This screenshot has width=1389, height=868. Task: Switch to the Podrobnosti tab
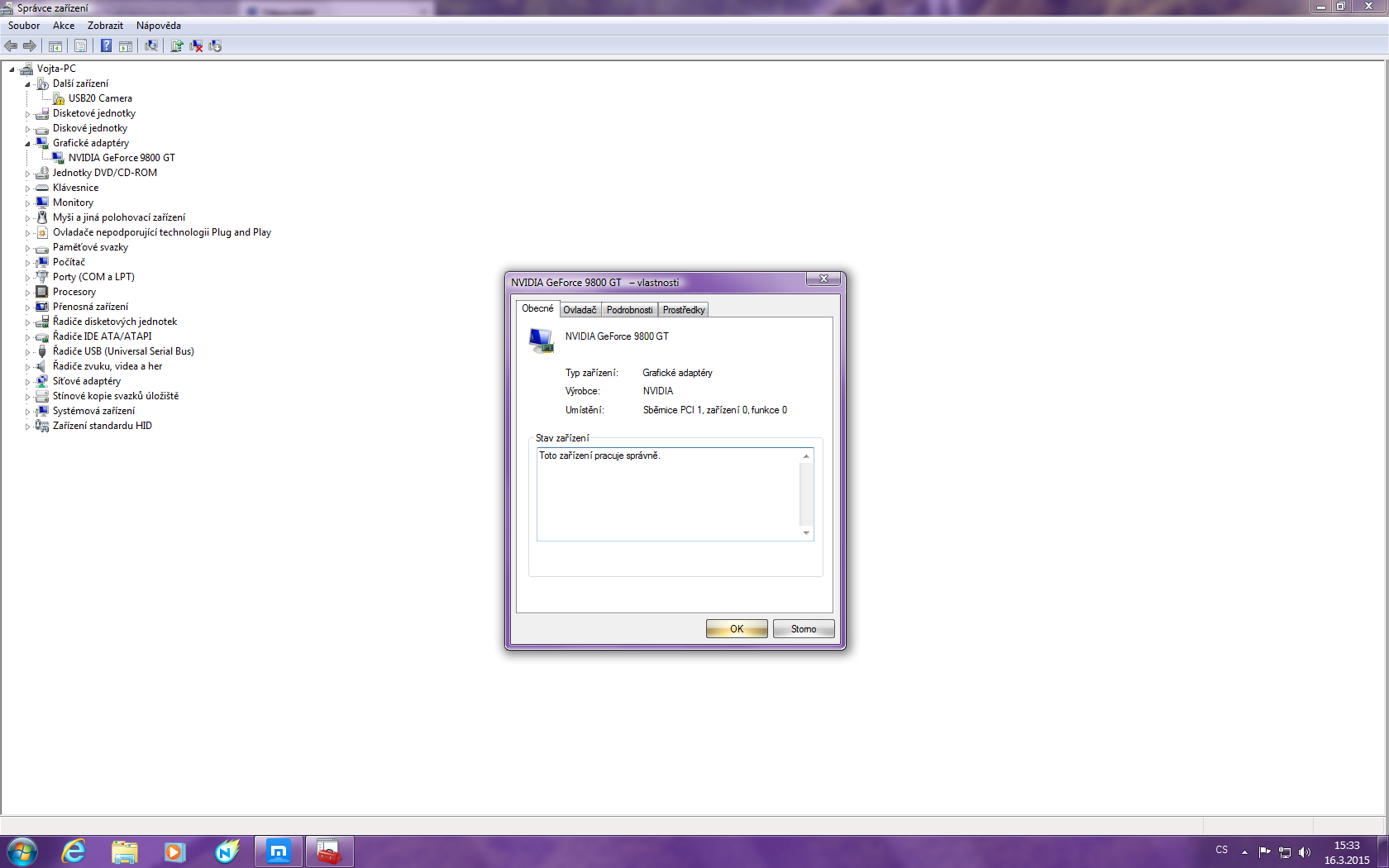(x=629, y=310)
